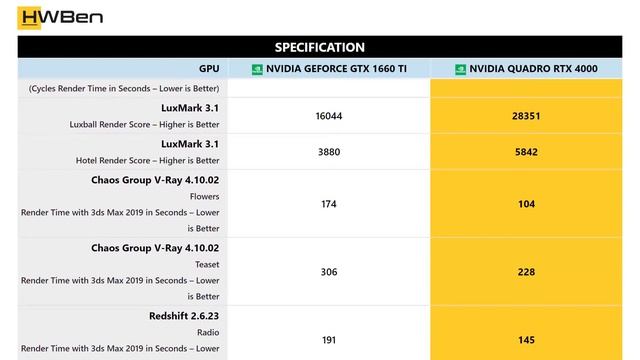Image resolution: width=640 pixels, height=360 pixels.
Task: Click Render Time description under Flowers
Action: 120,220
